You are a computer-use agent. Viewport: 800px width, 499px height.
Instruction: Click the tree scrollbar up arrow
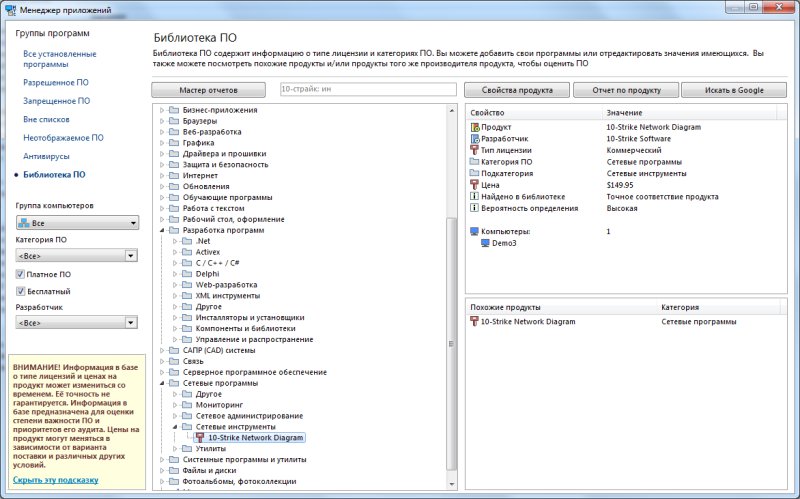452,110
